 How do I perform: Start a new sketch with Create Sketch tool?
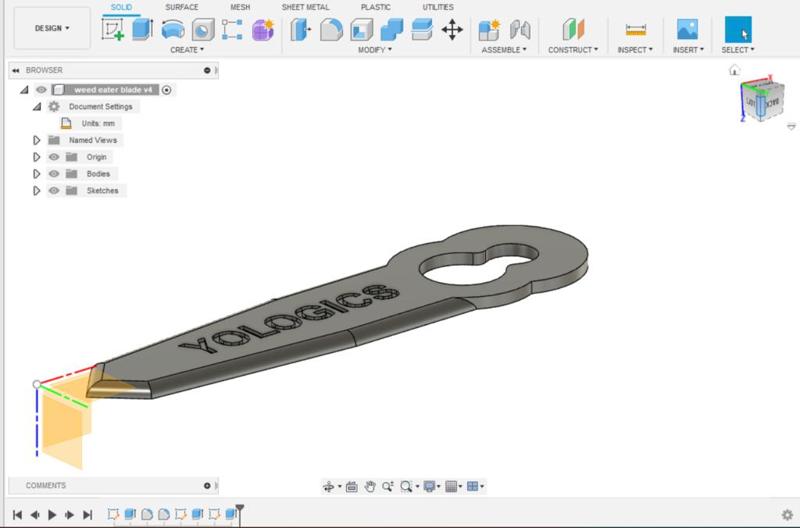(x=113, y=29)
